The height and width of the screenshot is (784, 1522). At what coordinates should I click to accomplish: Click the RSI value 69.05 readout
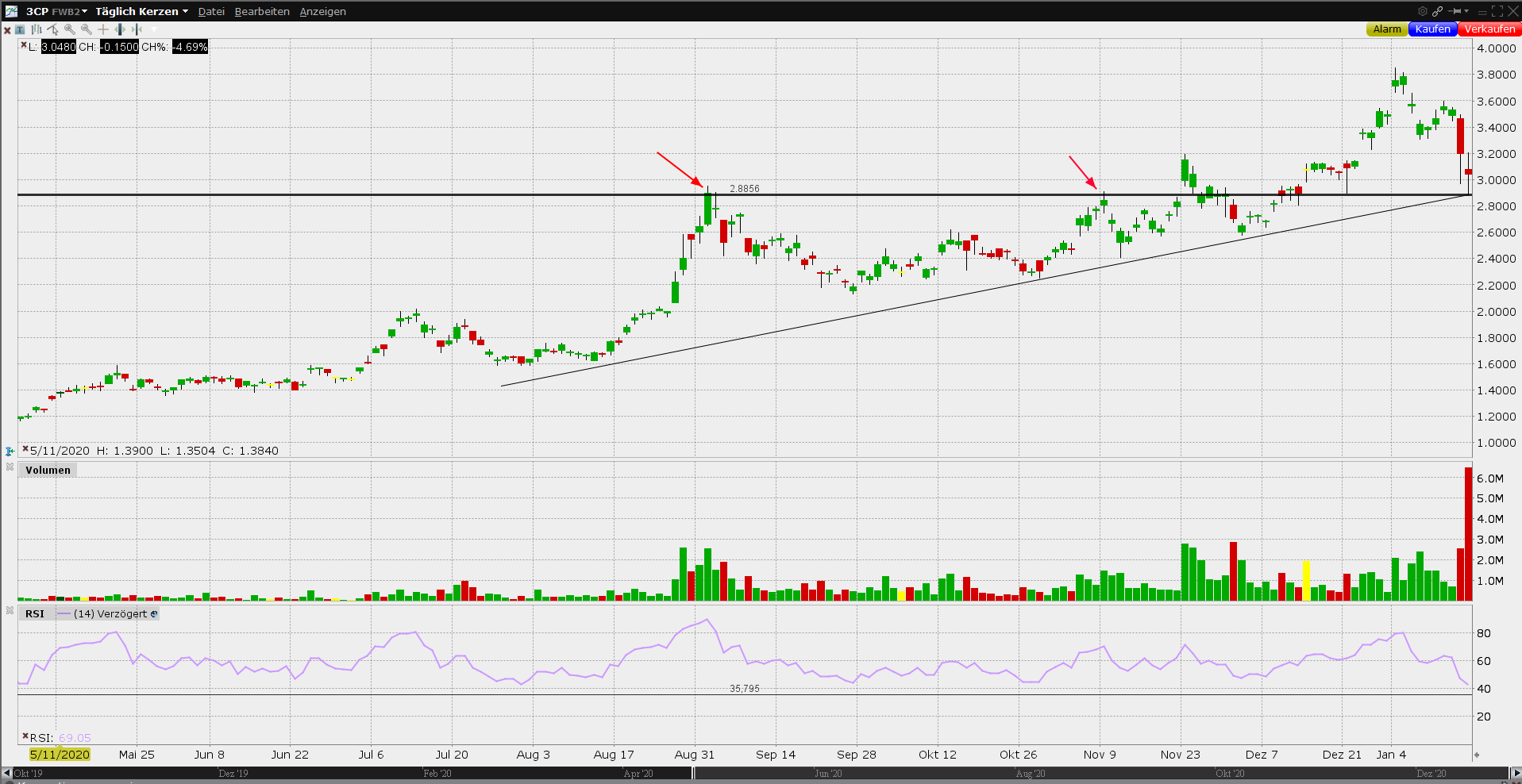pyautogui.click(x=75, y=738)
